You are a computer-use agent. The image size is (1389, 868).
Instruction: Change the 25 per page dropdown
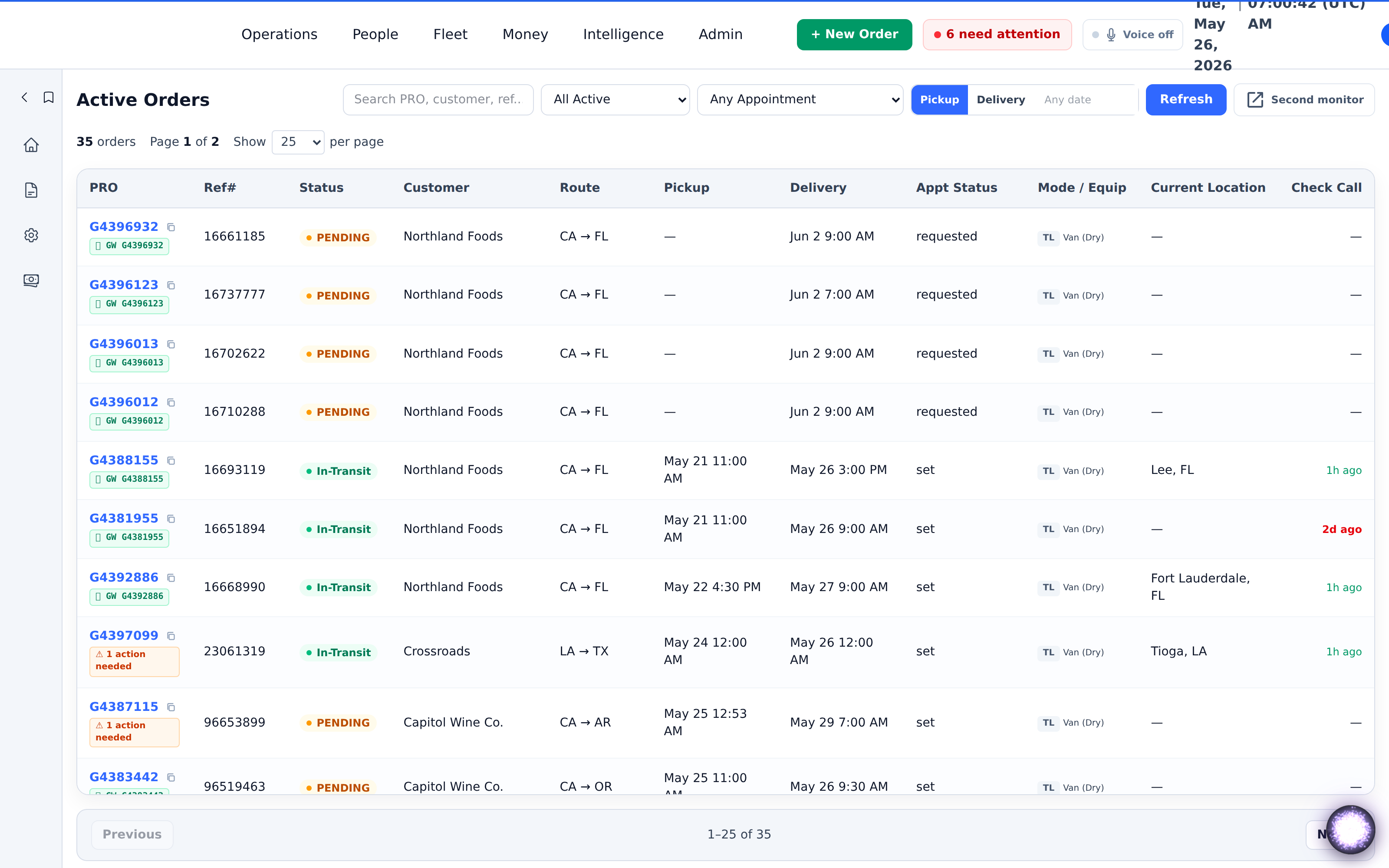coord(298,142)
